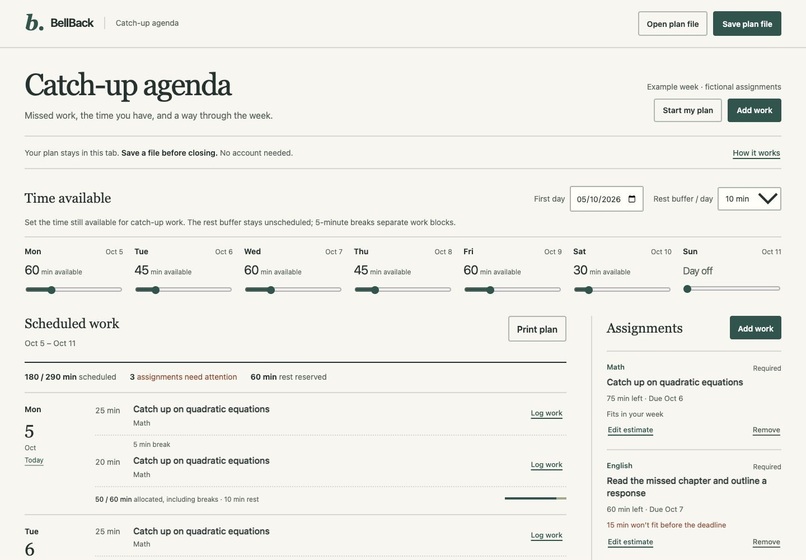
Task: Click 'Oct 5 – Oct 11' date range text
Action: (x=50, y=343)
